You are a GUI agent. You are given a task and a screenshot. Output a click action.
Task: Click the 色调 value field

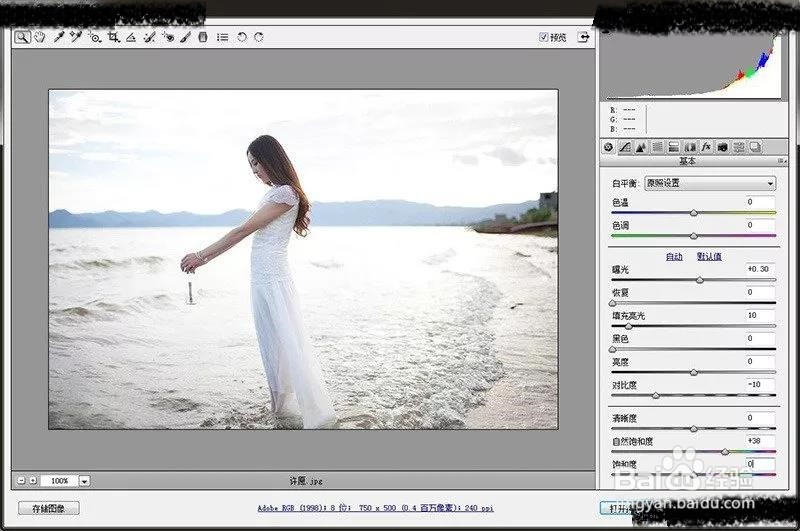tap(760, 225)
